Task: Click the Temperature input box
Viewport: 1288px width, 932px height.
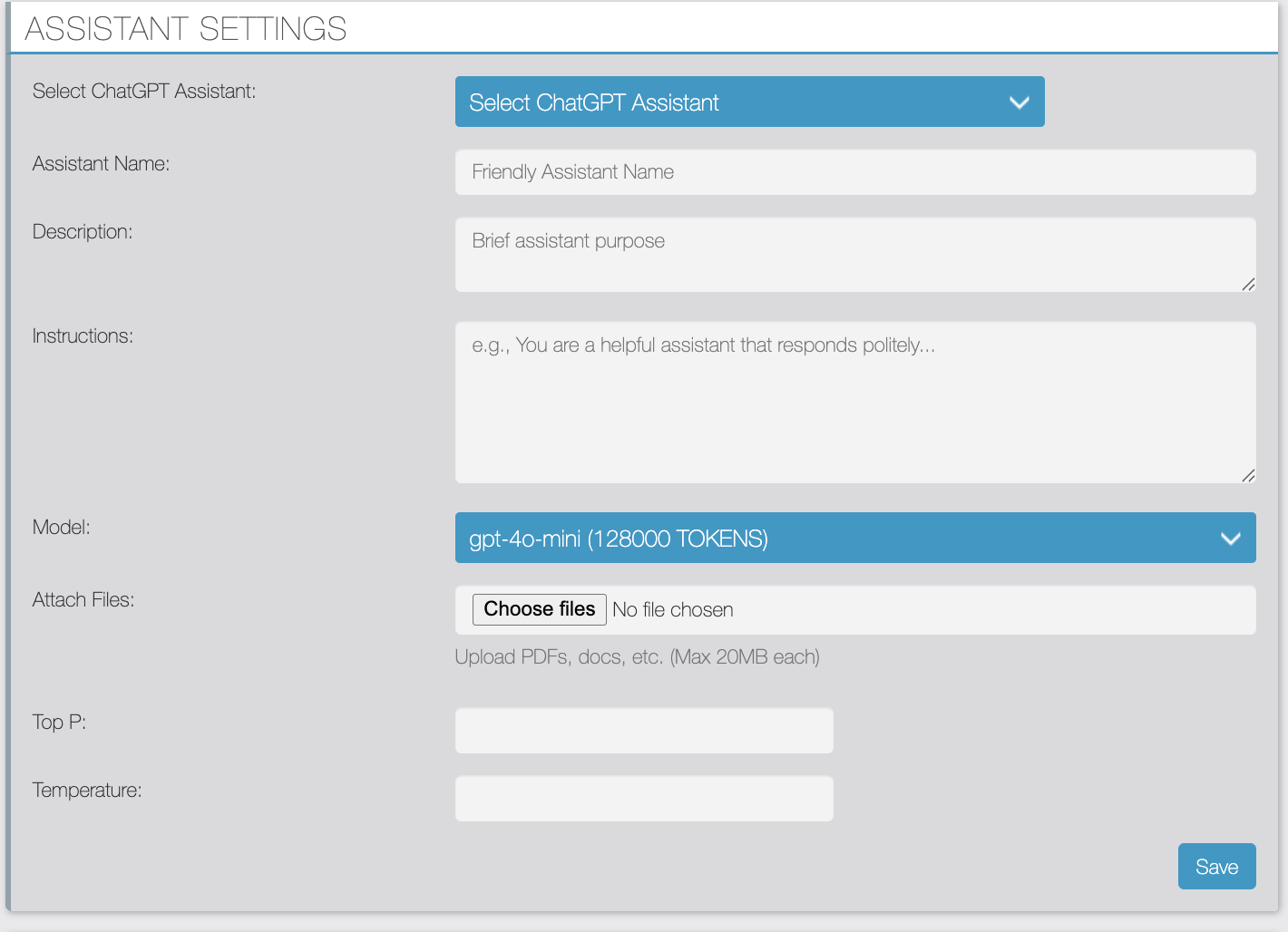Action: (644, 799)
